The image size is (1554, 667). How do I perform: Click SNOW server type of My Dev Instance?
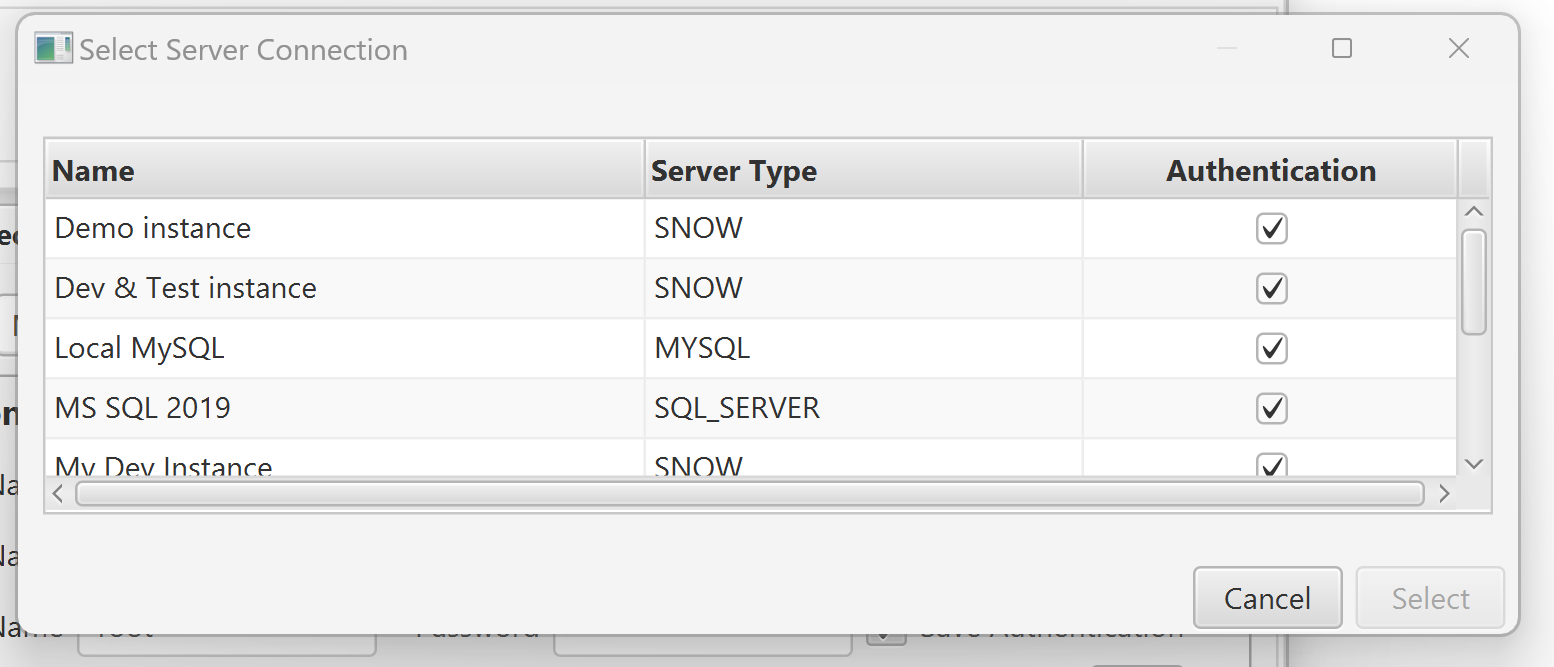pos(698,465)
